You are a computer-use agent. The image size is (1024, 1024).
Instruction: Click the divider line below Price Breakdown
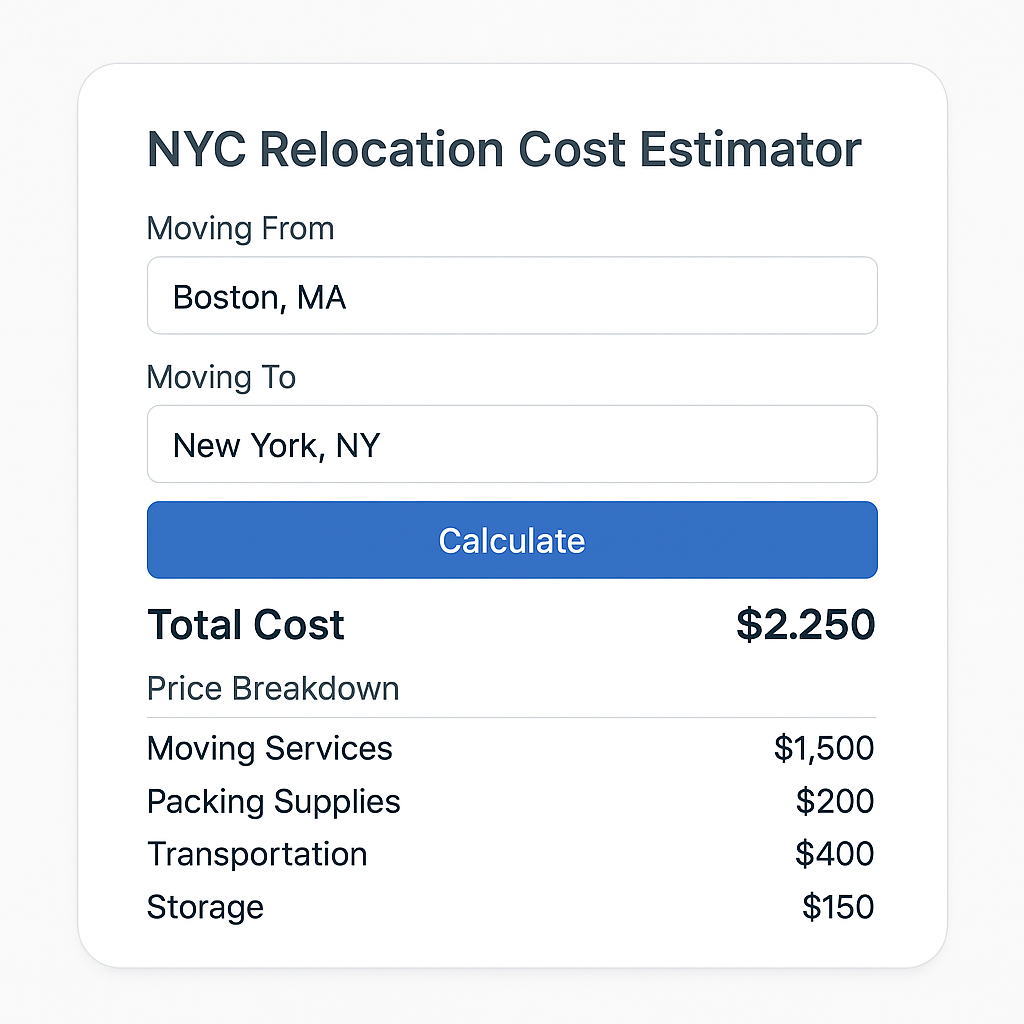coord(512,717)
